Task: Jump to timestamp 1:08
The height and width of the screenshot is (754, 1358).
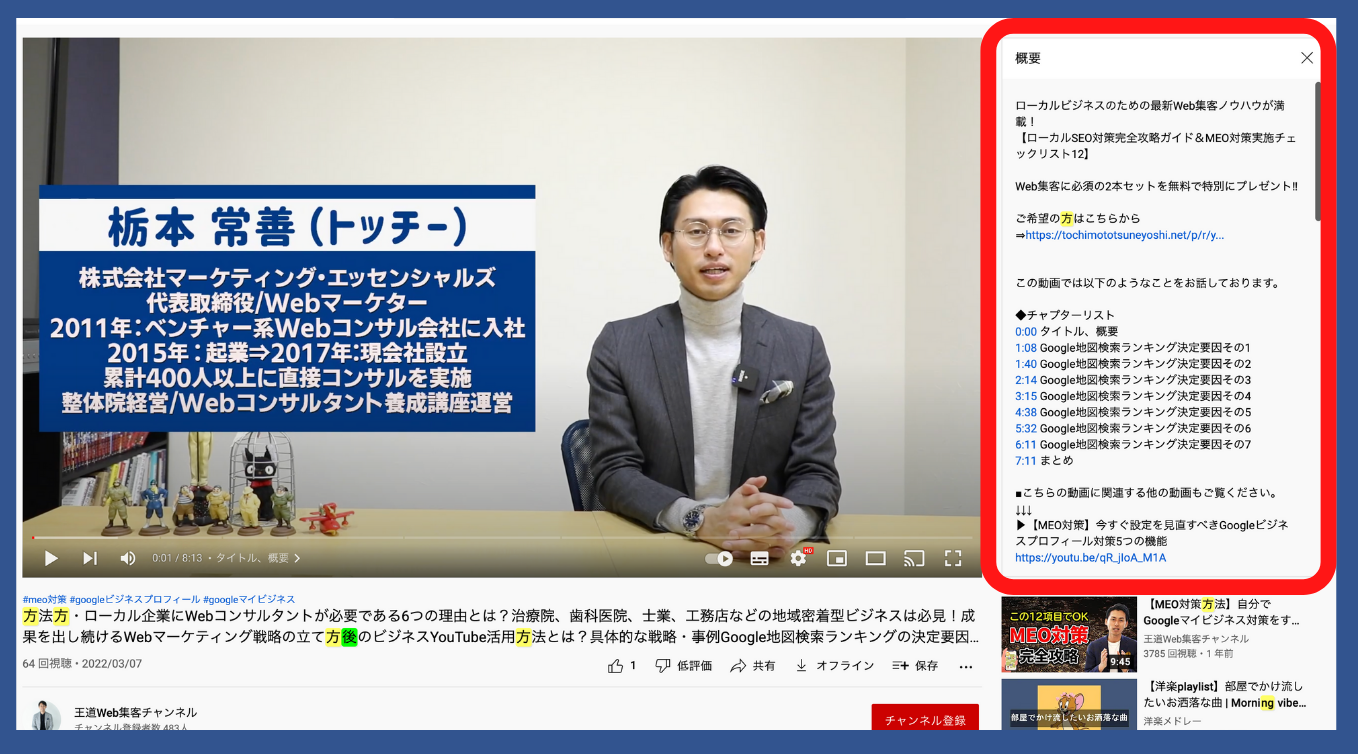Action: 1025,347
